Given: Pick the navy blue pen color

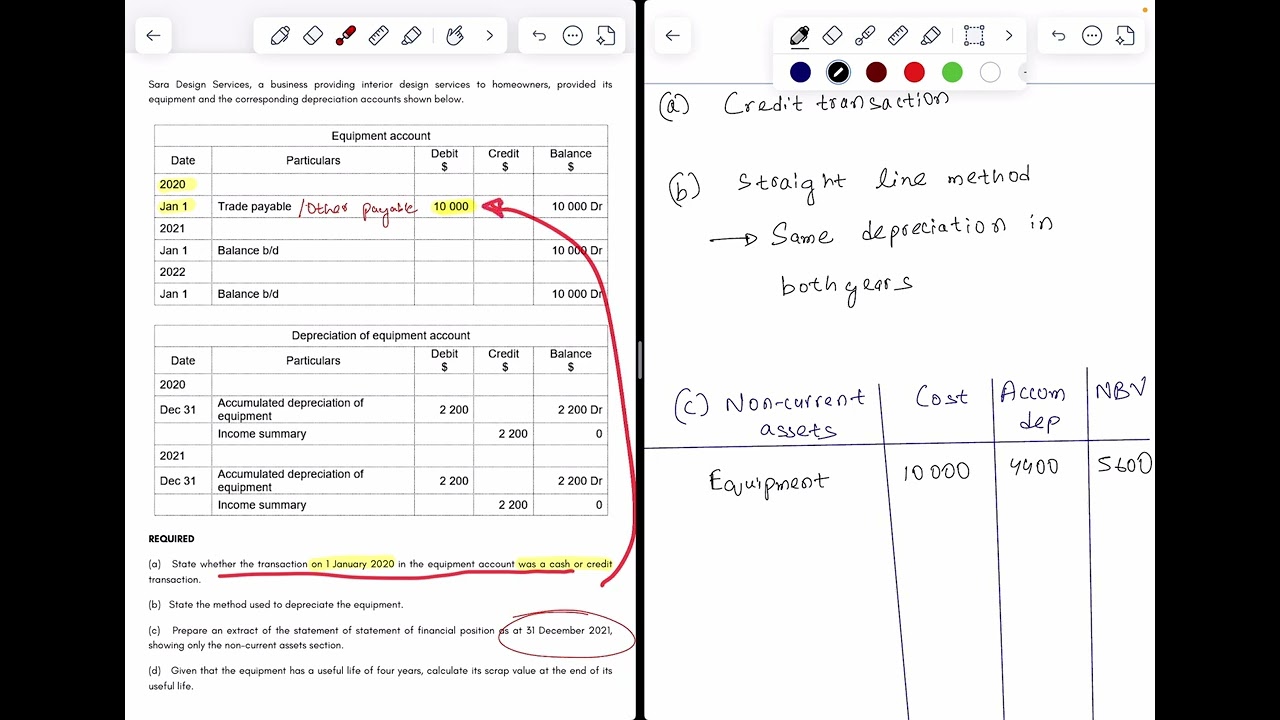Looking at the screenshot, I should (800, 72).
